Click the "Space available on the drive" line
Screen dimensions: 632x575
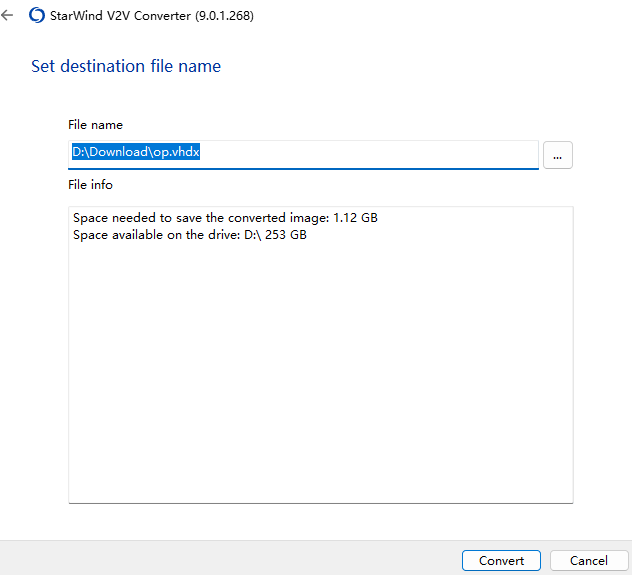pos(160,235)
